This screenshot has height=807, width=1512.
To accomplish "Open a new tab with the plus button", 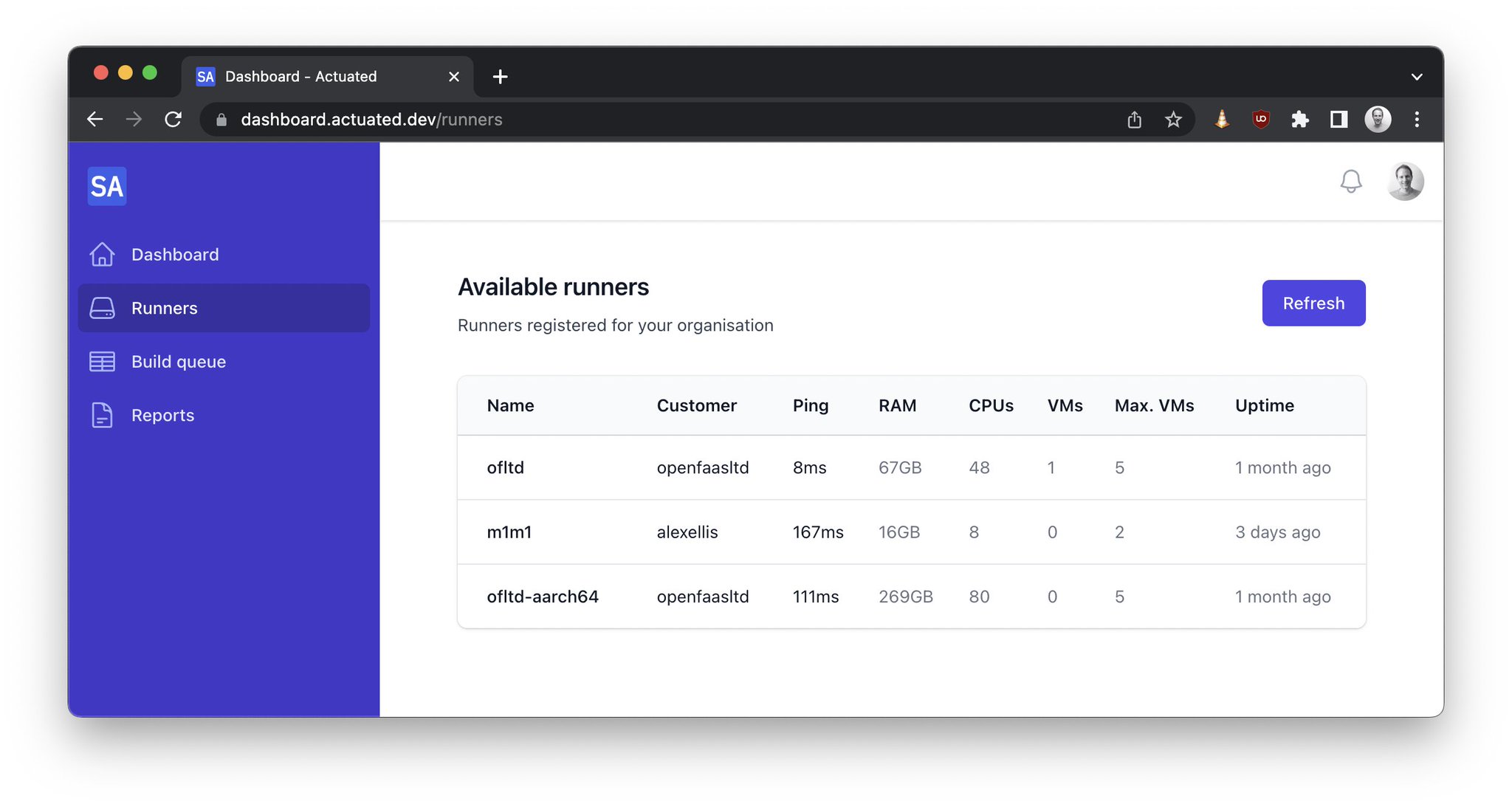I will click(500, 77).
